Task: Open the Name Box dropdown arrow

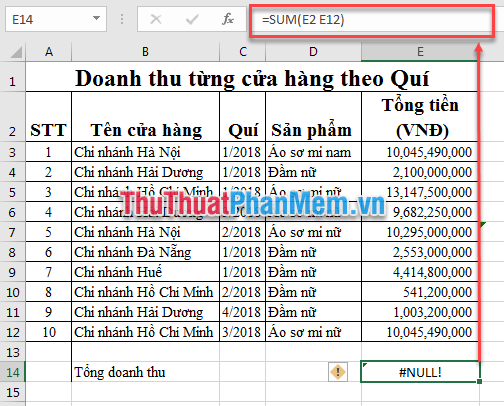Action: click(97, 18)
